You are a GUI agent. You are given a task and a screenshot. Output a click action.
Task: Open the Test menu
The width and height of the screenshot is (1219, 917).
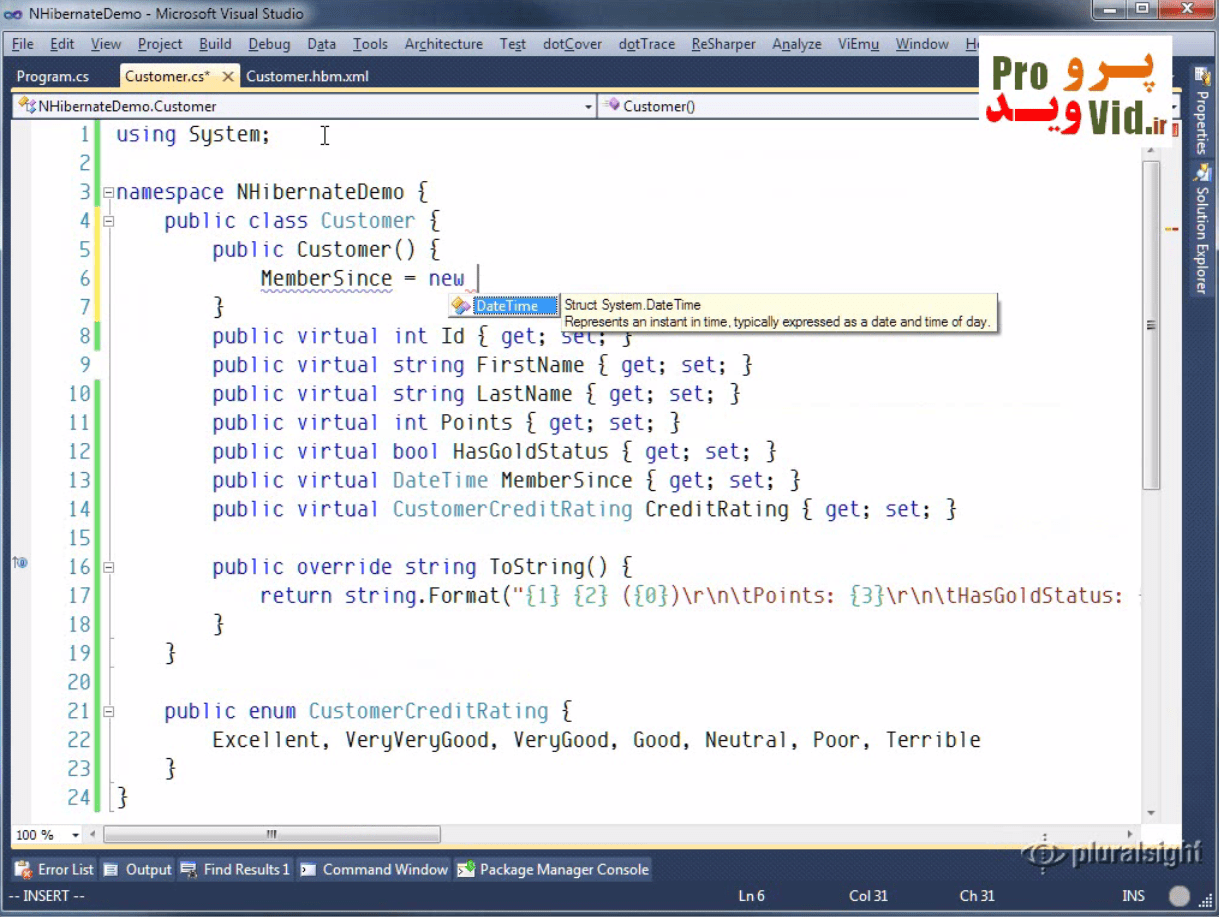pyautogui.click(x=513, y=44)
